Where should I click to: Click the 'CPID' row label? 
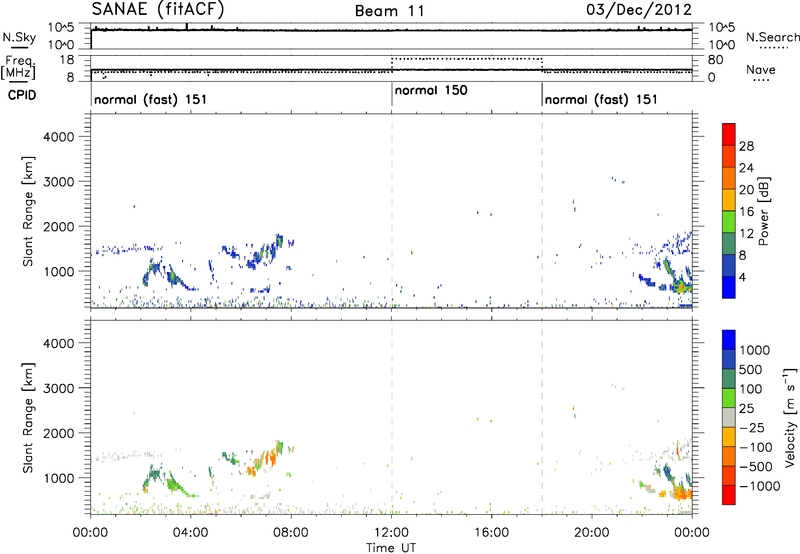click(22, 95)
